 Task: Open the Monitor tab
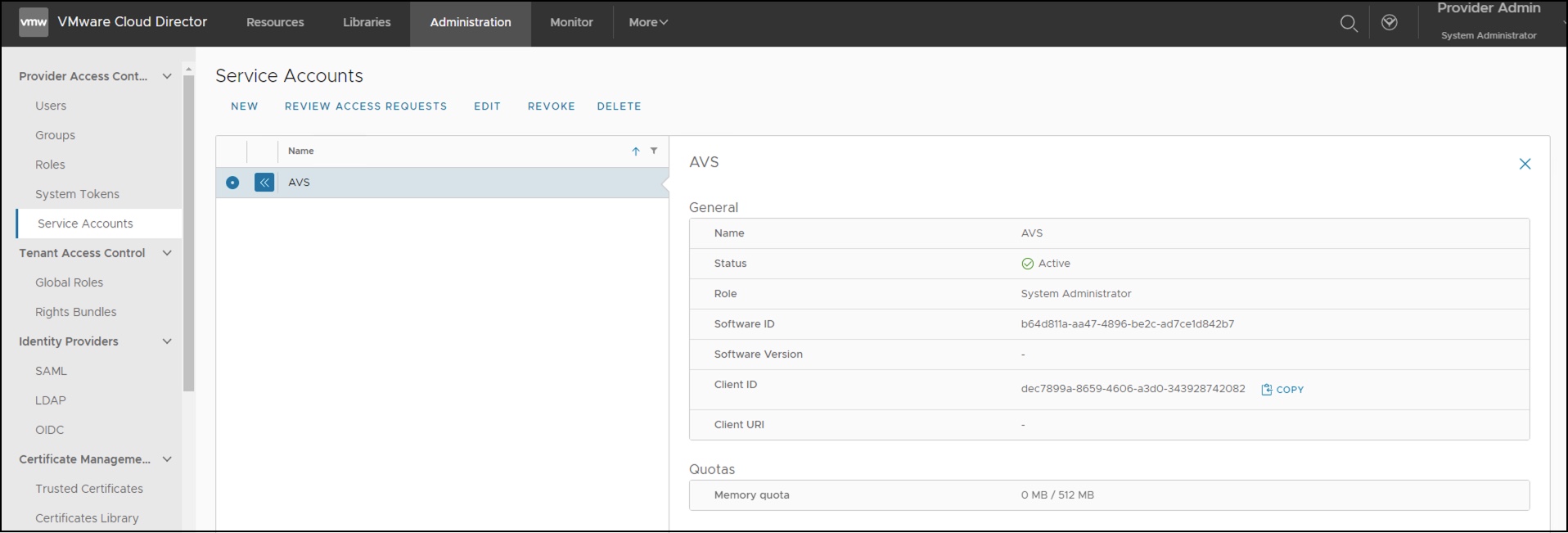tap(571, 23)
